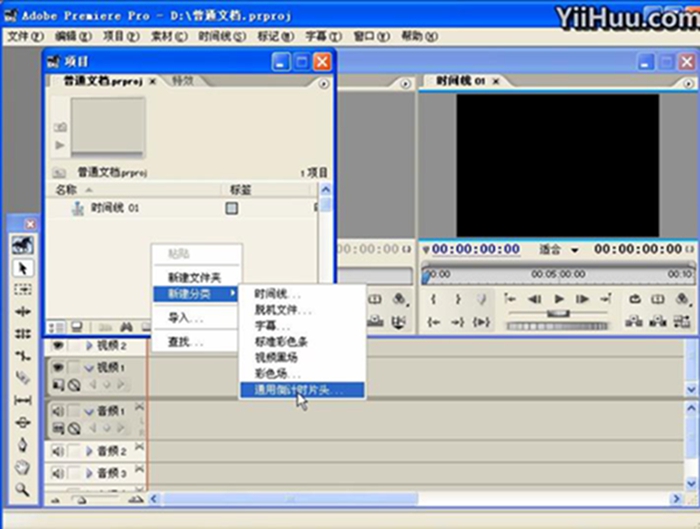
Task: Click the Safe Margins button in program monitor
Action: click(x=658, y=299)
